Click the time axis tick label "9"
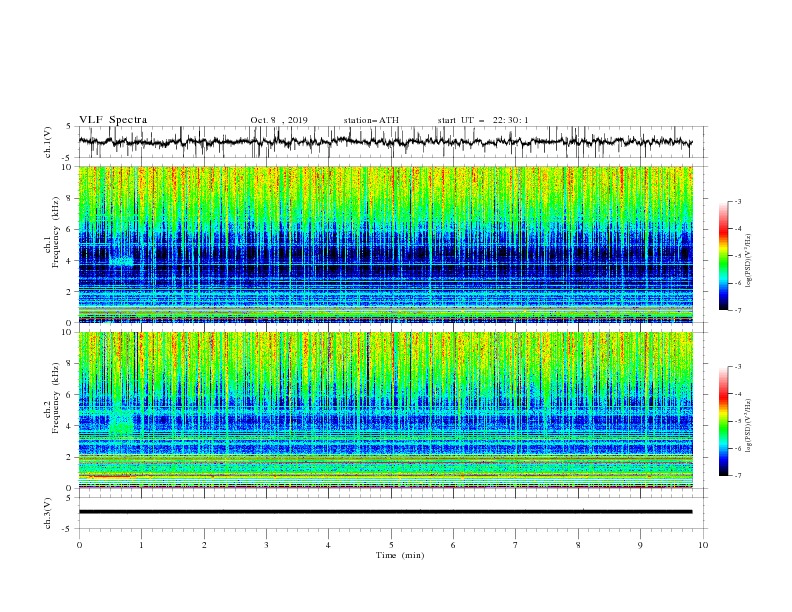The width and height of the screenshot is (792, 612). coord(640,545)
